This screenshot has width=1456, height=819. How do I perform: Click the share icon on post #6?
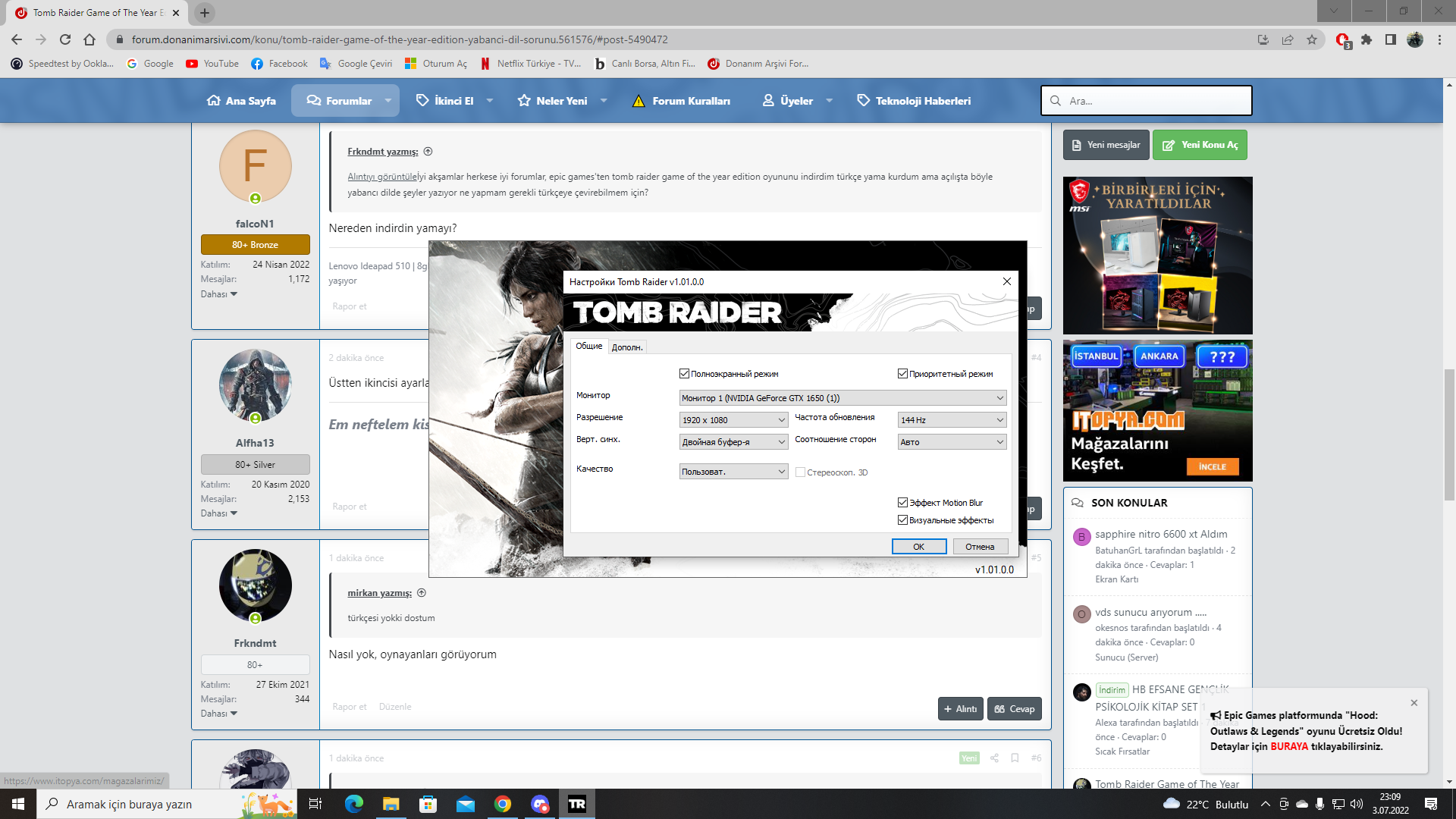994,758
